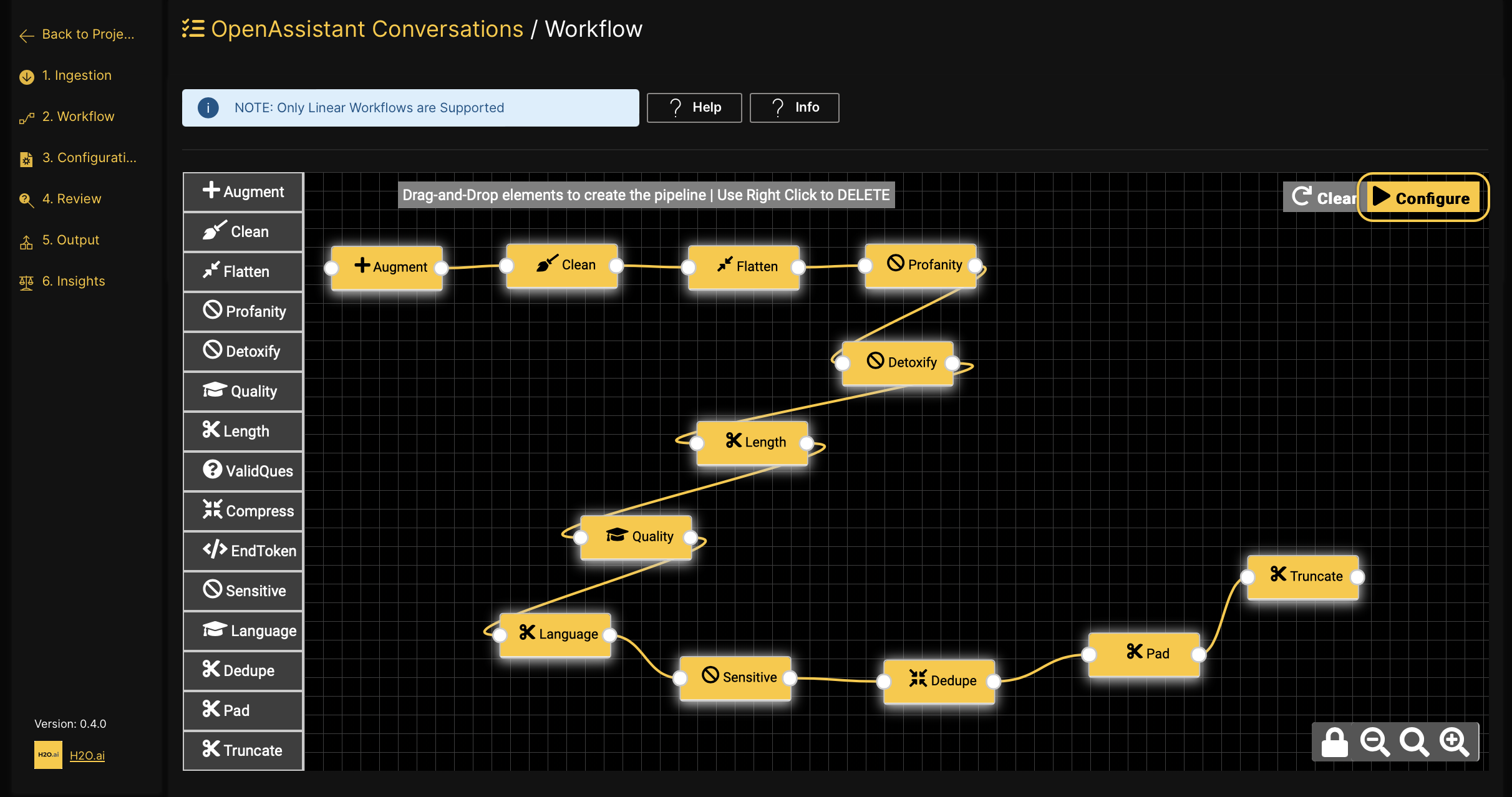Open the Info dialog

(x=794, y=107)
